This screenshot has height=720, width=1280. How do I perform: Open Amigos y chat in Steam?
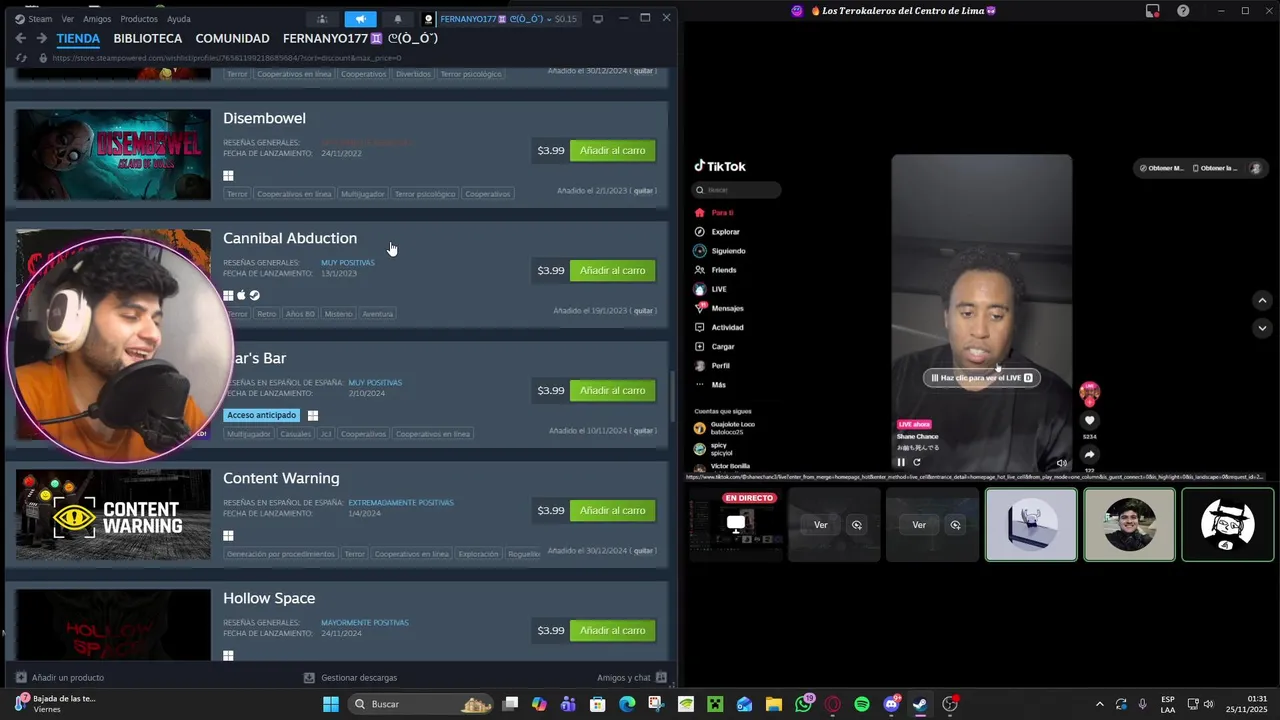click(632, 677)
